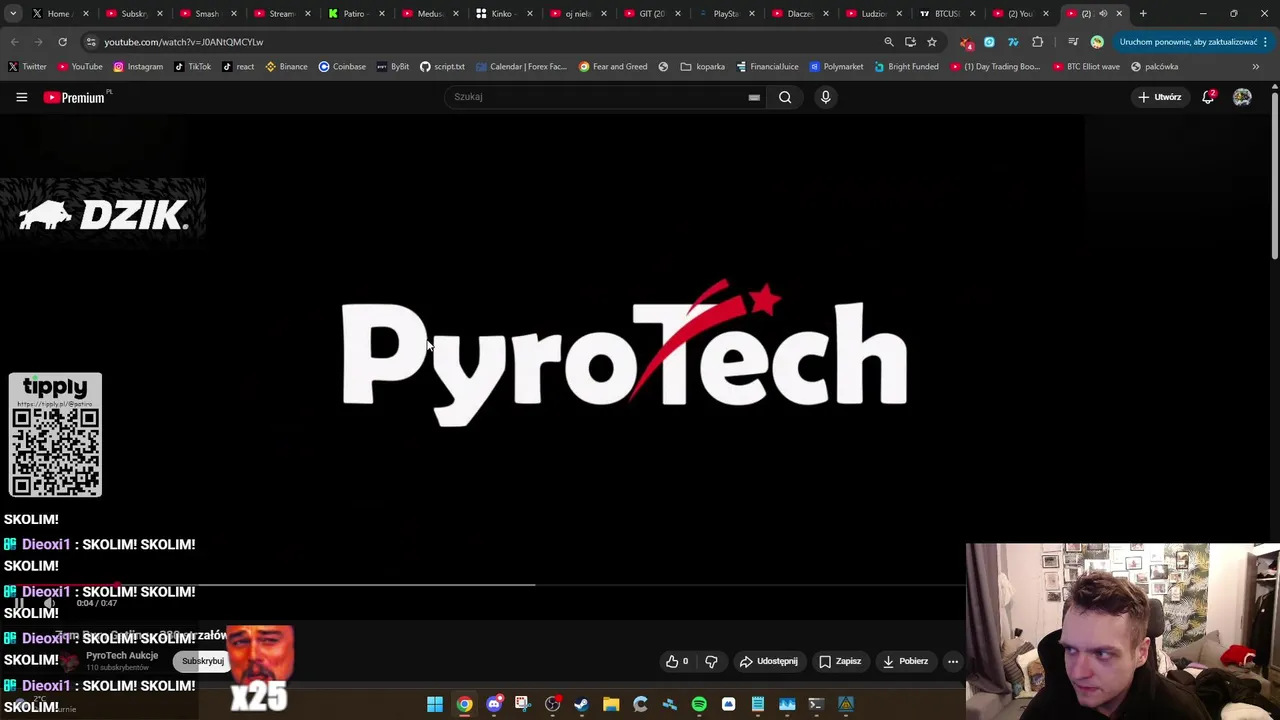Open the Binance bookmark
This screenshot has width=1280, height=720.
coord(286,67)
